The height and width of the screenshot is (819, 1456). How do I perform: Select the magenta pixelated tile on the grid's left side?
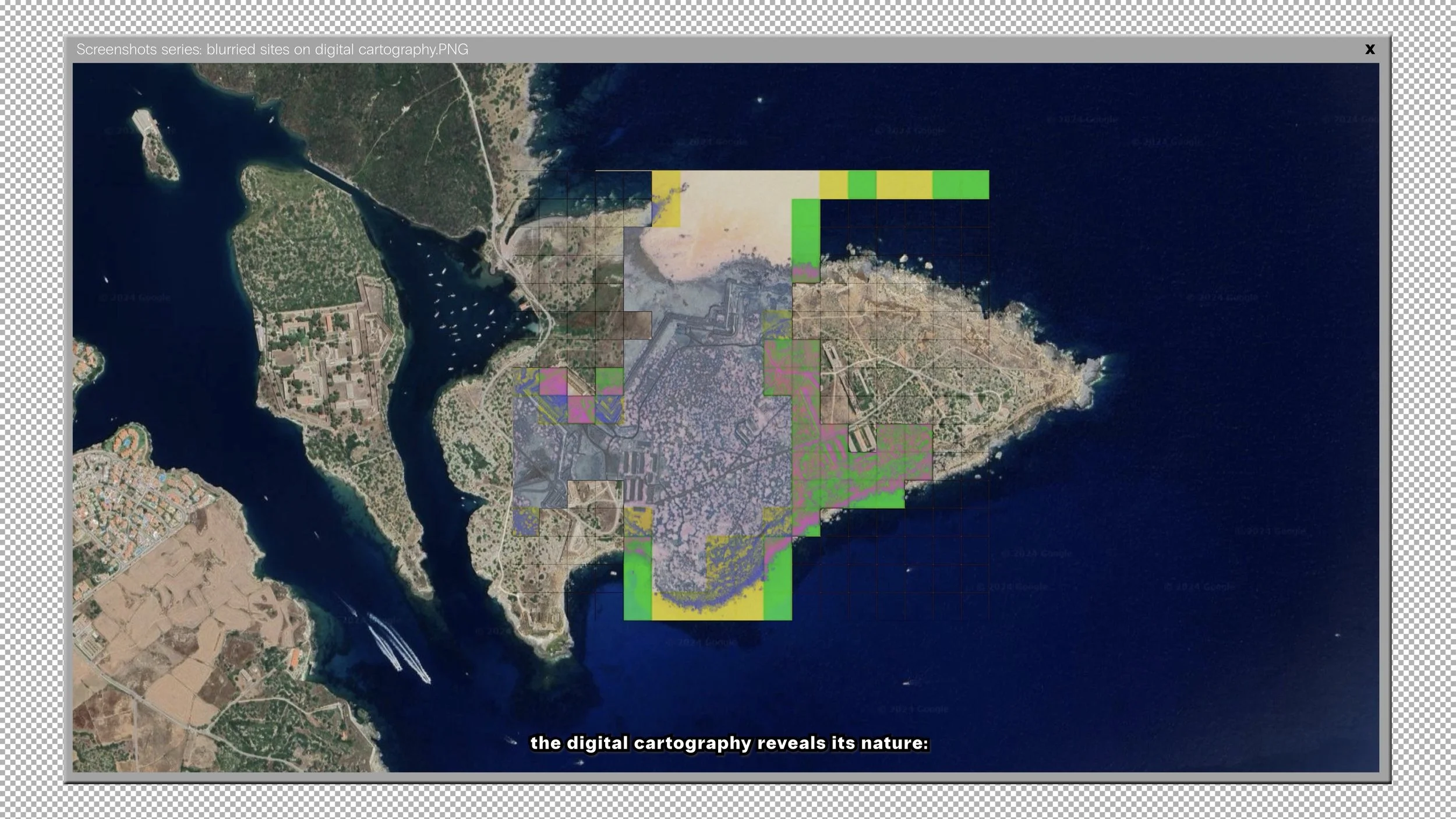click(553, 383)
